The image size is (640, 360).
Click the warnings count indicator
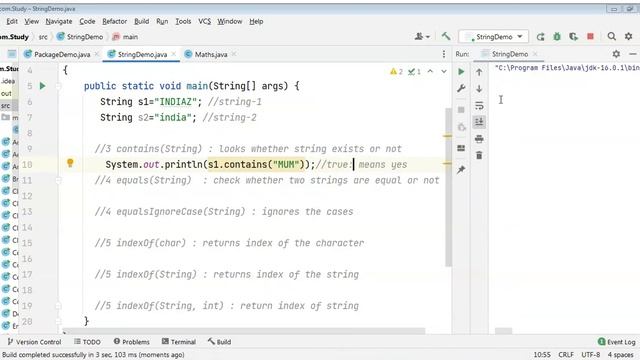coord(396,71)
